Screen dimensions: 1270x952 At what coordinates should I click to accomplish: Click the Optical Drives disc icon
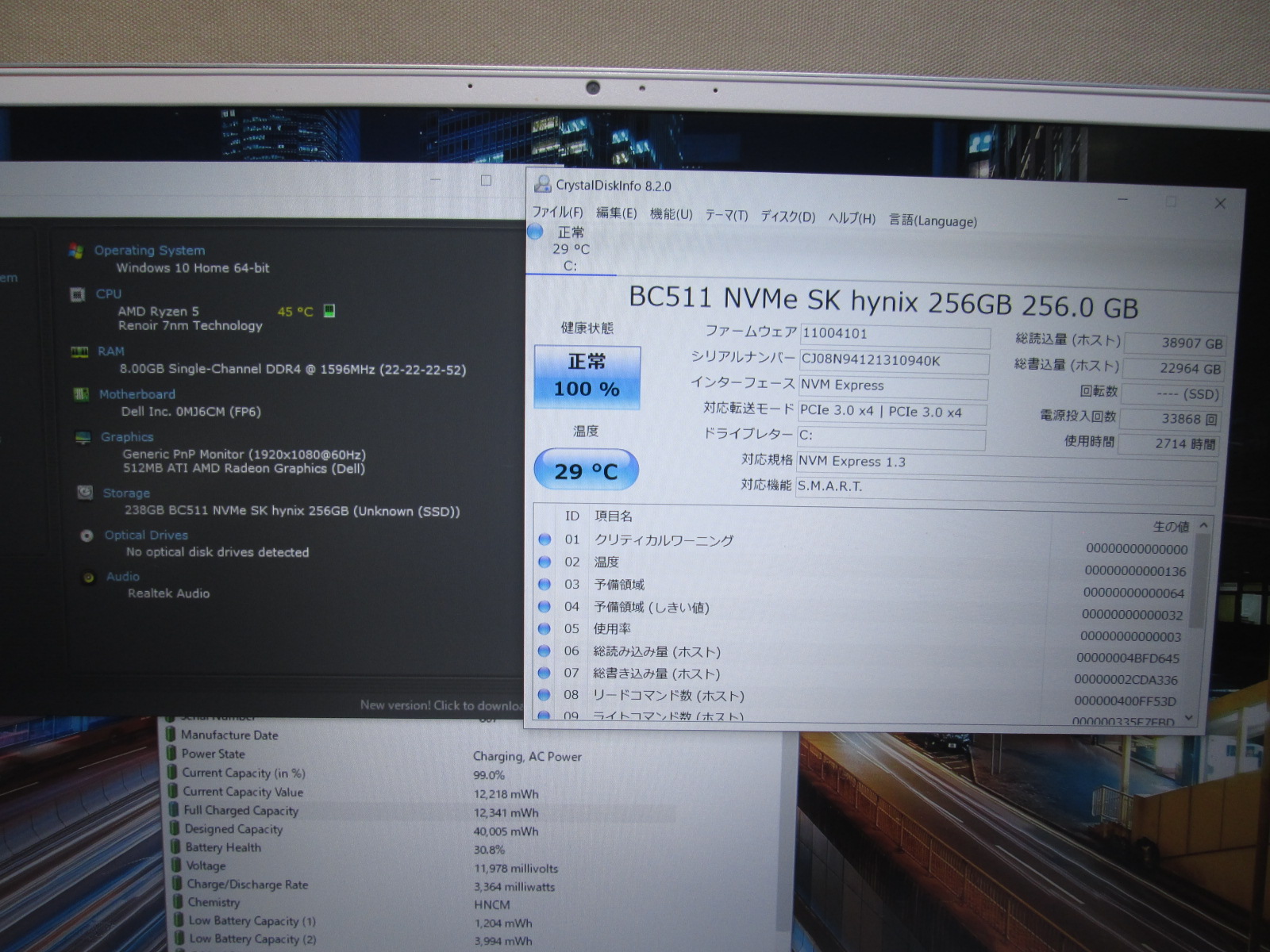point(87,536)
